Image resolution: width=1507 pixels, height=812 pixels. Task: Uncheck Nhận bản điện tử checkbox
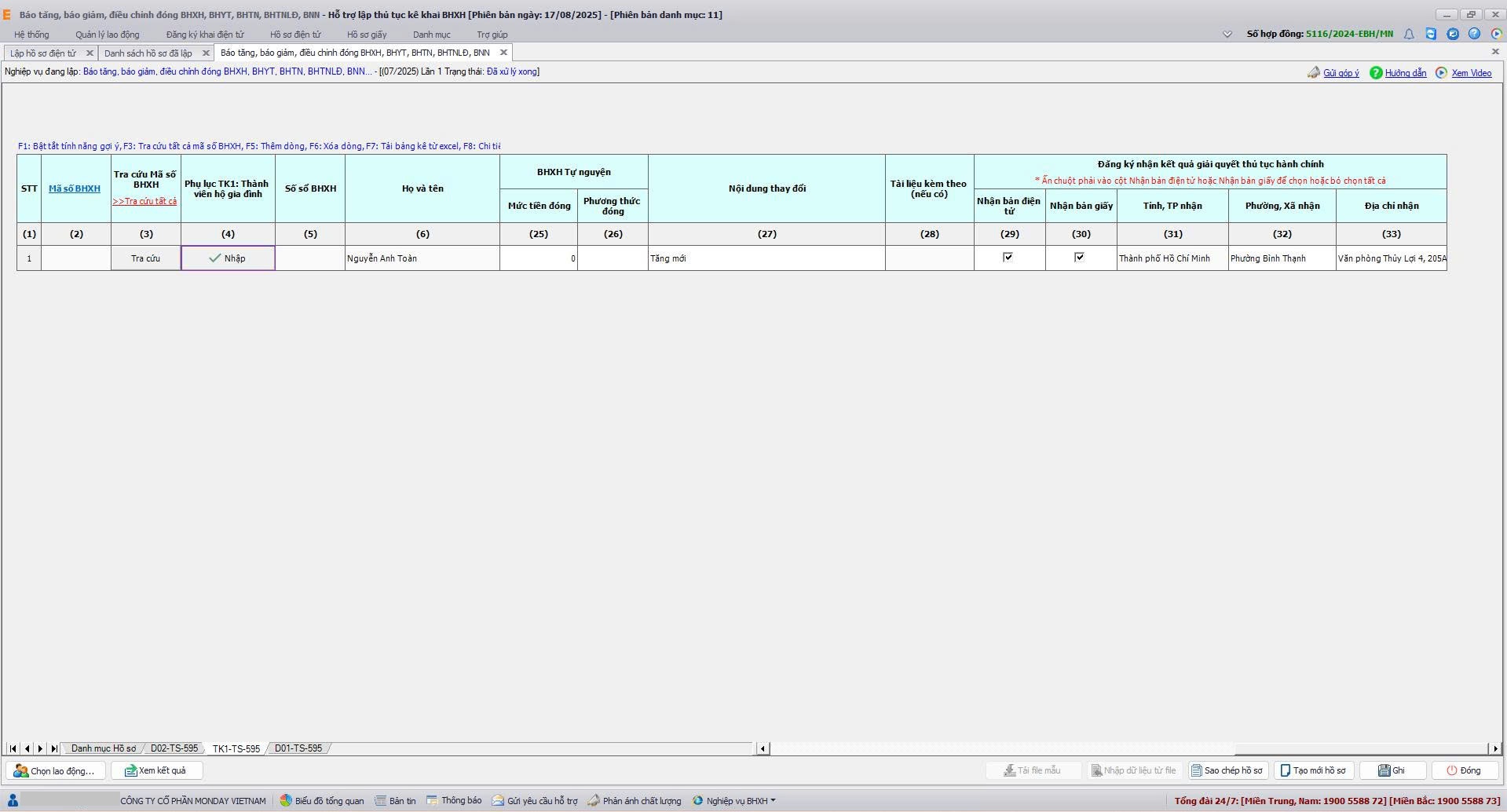pos(1008,257)
